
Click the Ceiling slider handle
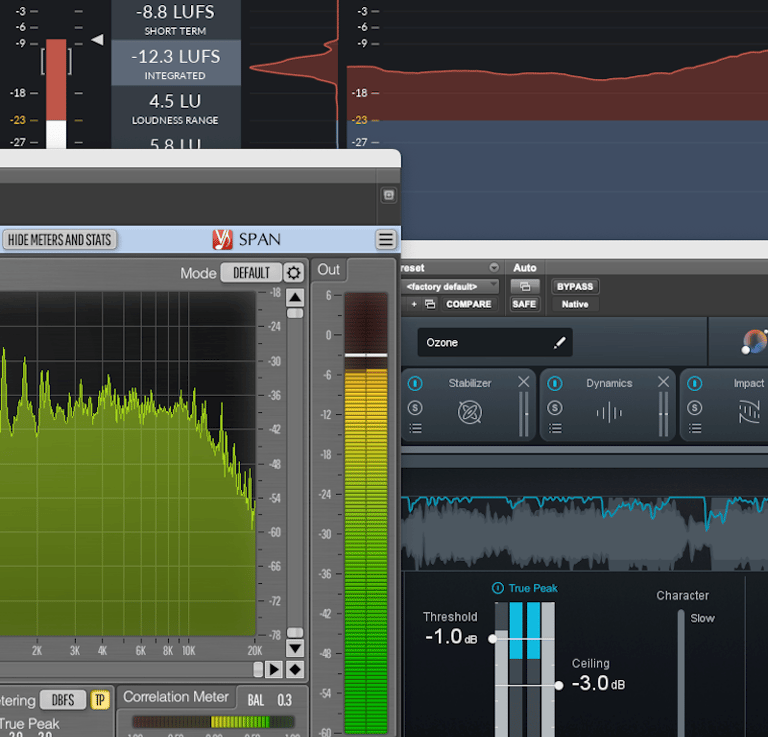[559, 685]
